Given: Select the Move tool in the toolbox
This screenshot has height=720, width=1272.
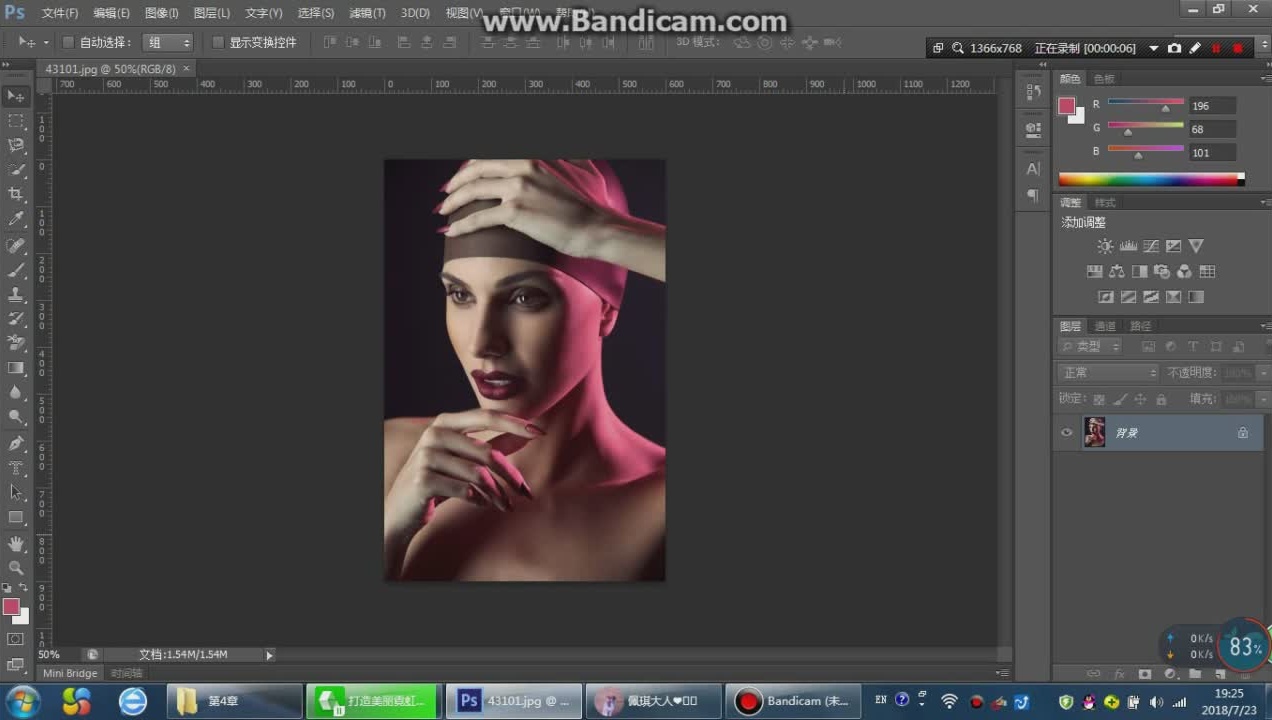Looking at the screenshot, I should click(x=16, y=96).
